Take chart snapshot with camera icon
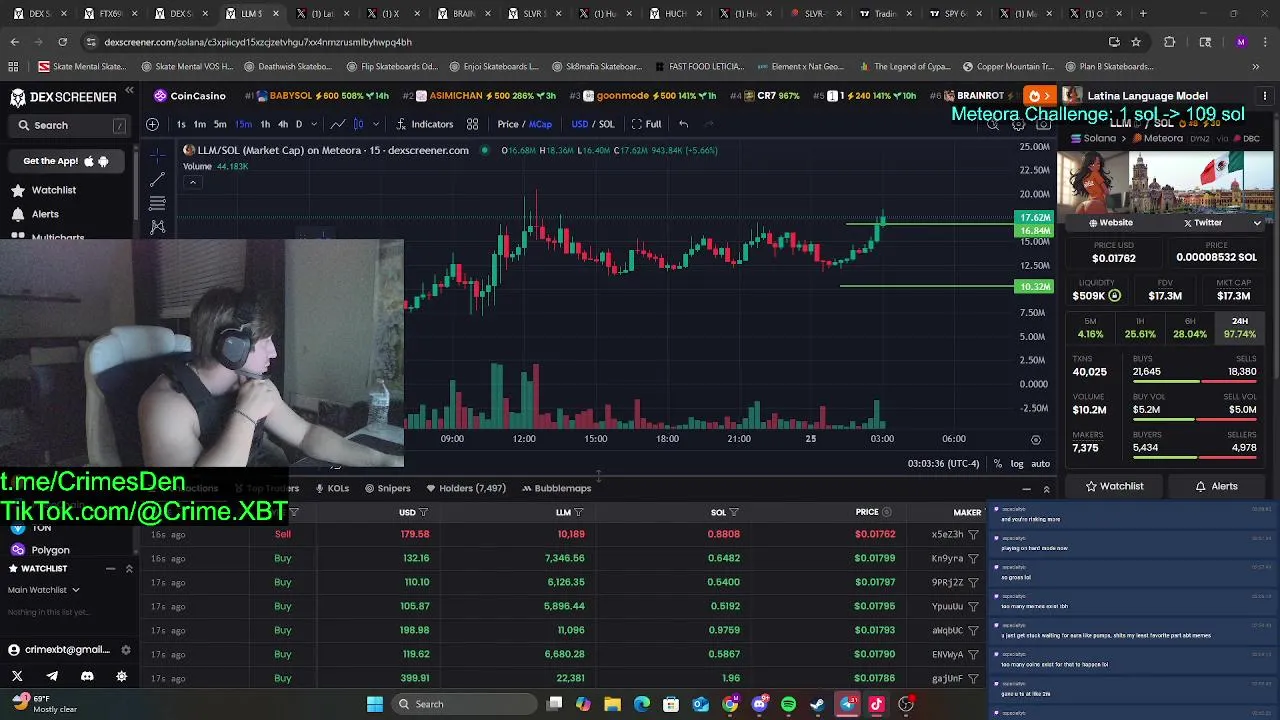Screen dimensions: 1280x720 tap(1043, 125)
